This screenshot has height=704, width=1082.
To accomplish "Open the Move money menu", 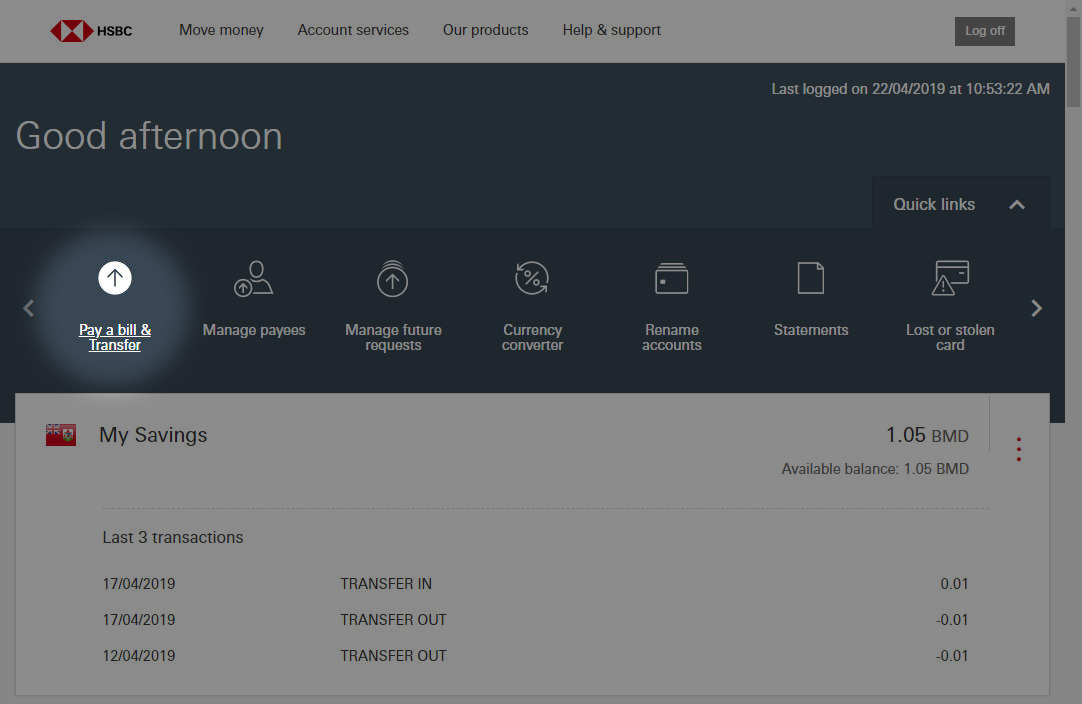I will tap(221, 30).
